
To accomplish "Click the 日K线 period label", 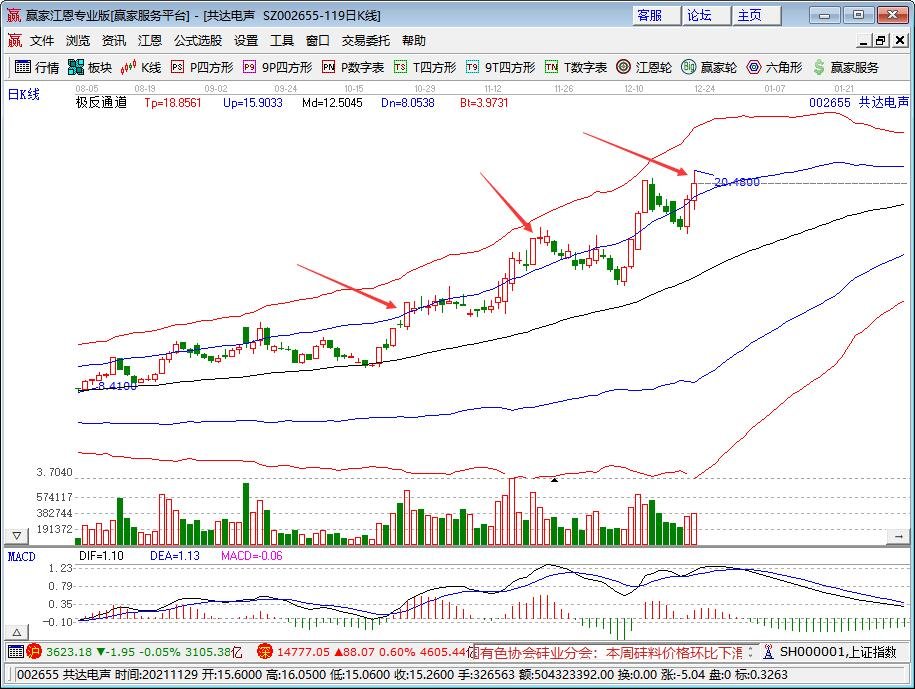I will coord(24,95).
